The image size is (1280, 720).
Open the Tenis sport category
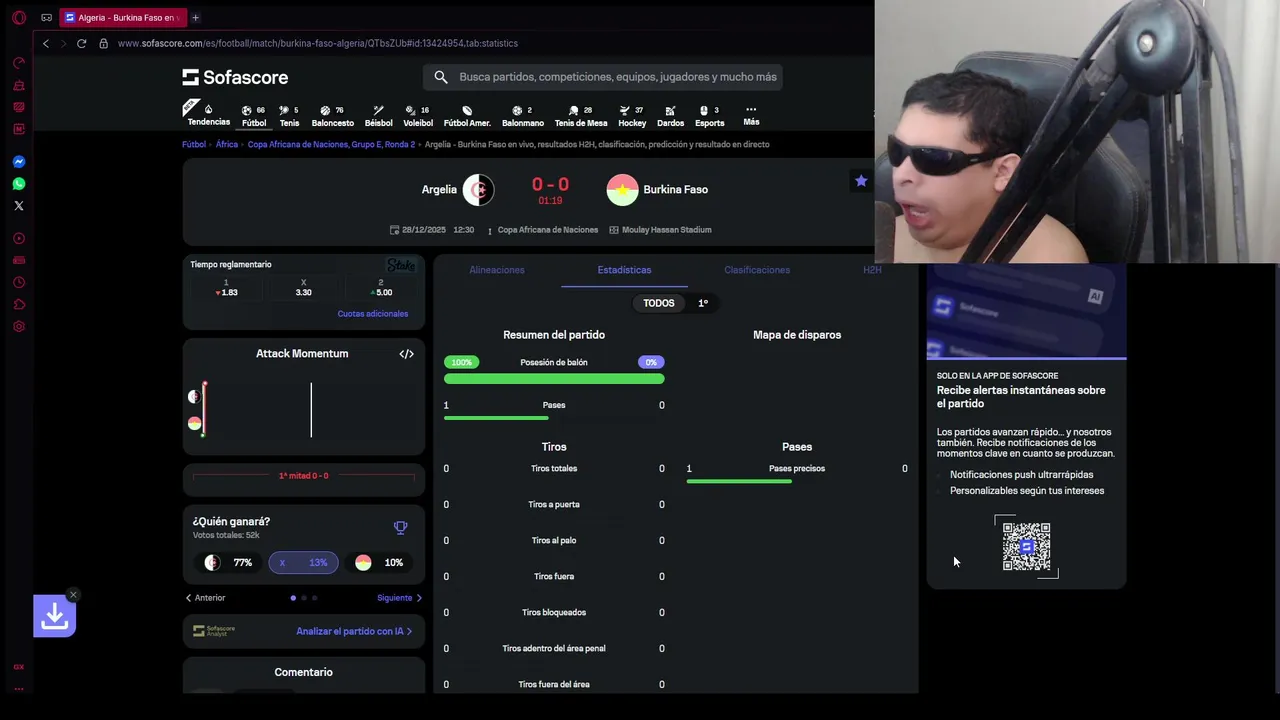289,116
